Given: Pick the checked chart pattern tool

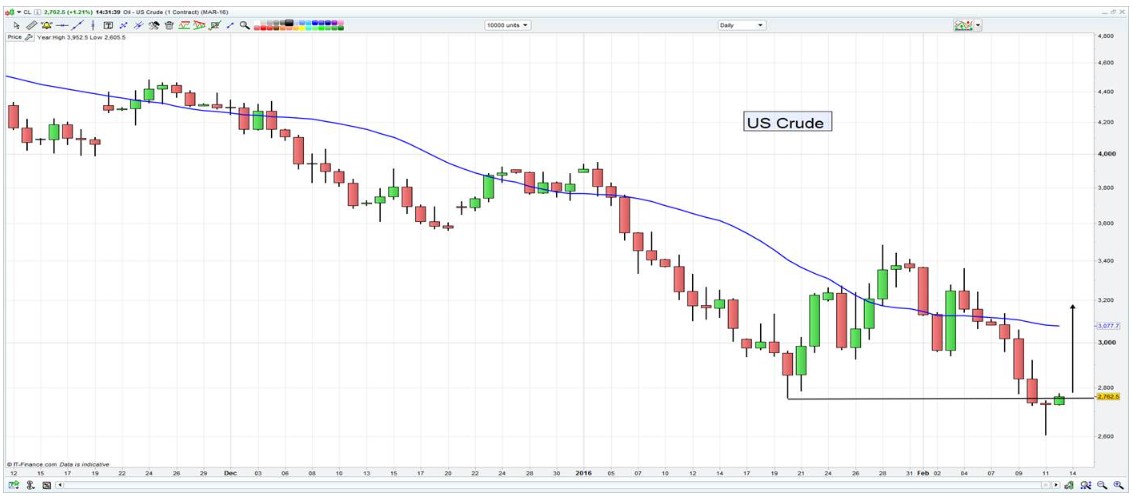Looking at the screenshot, I should tap(214, 25).
